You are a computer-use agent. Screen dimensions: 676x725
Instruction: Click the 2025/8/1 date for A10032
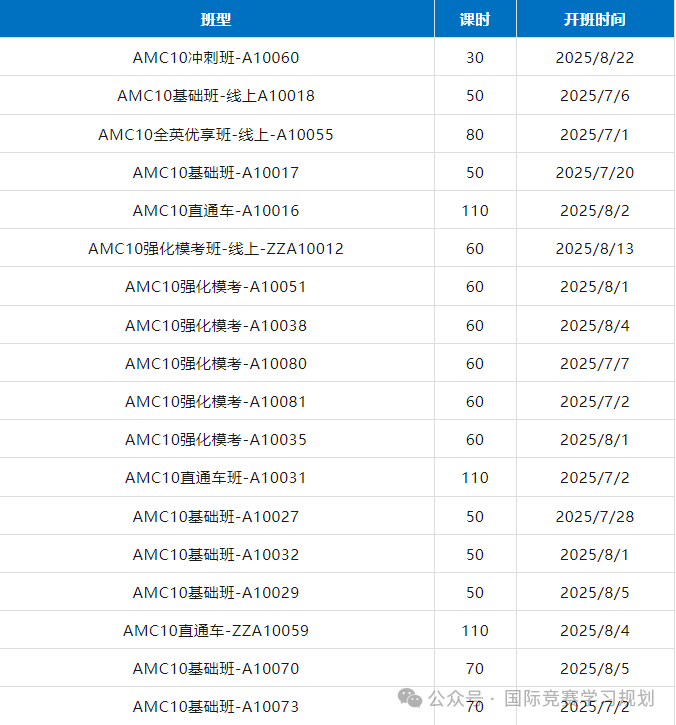595,554
